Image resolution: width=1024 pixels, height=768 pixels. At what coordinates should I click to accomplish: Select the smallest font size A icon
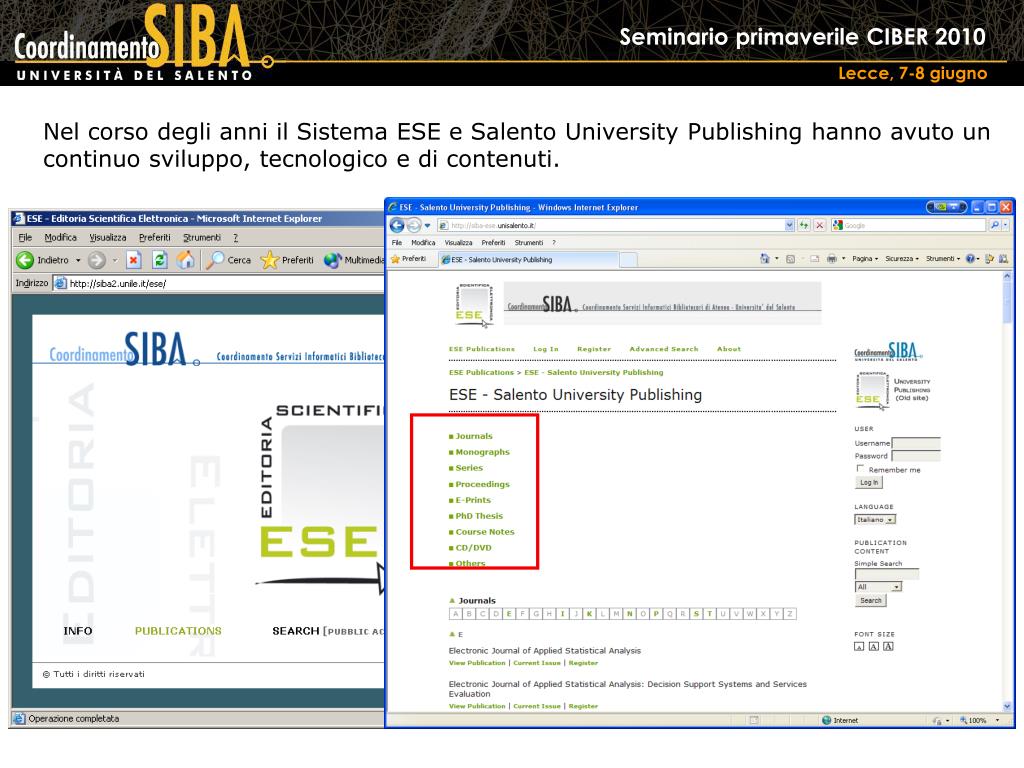click(859, 647)
